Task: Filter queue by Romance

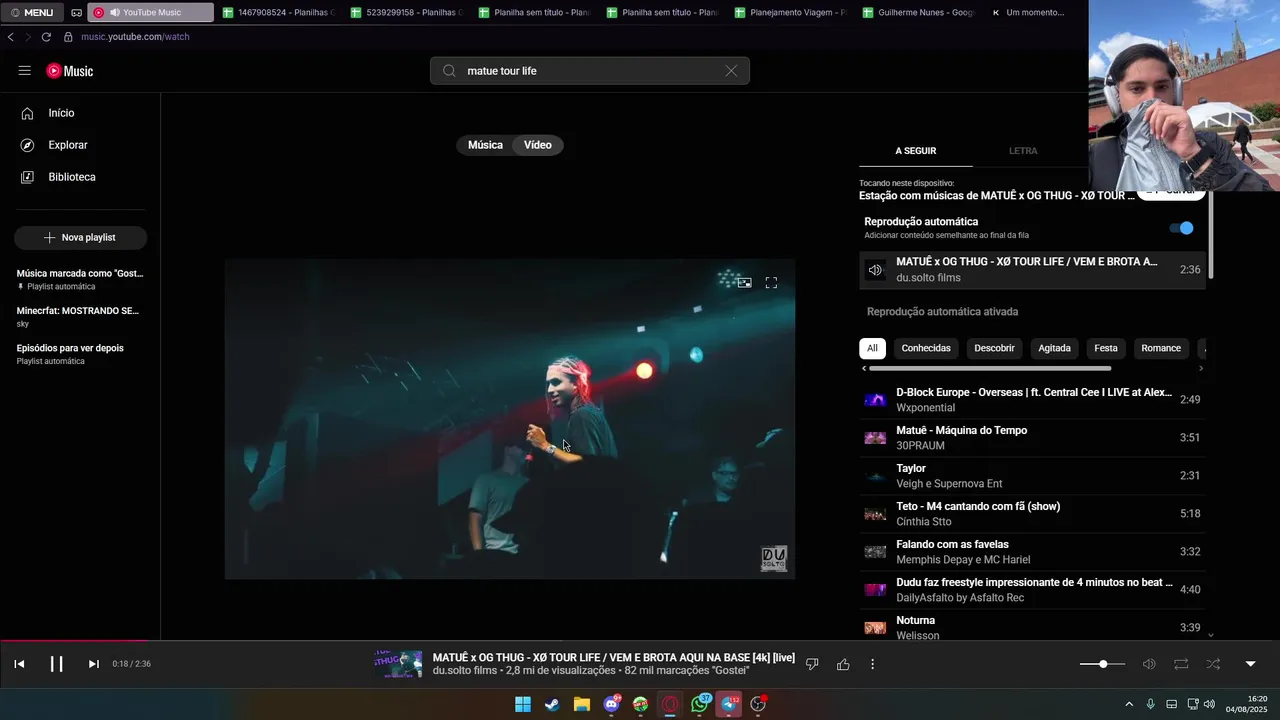Action: (x=1161, y=348)
